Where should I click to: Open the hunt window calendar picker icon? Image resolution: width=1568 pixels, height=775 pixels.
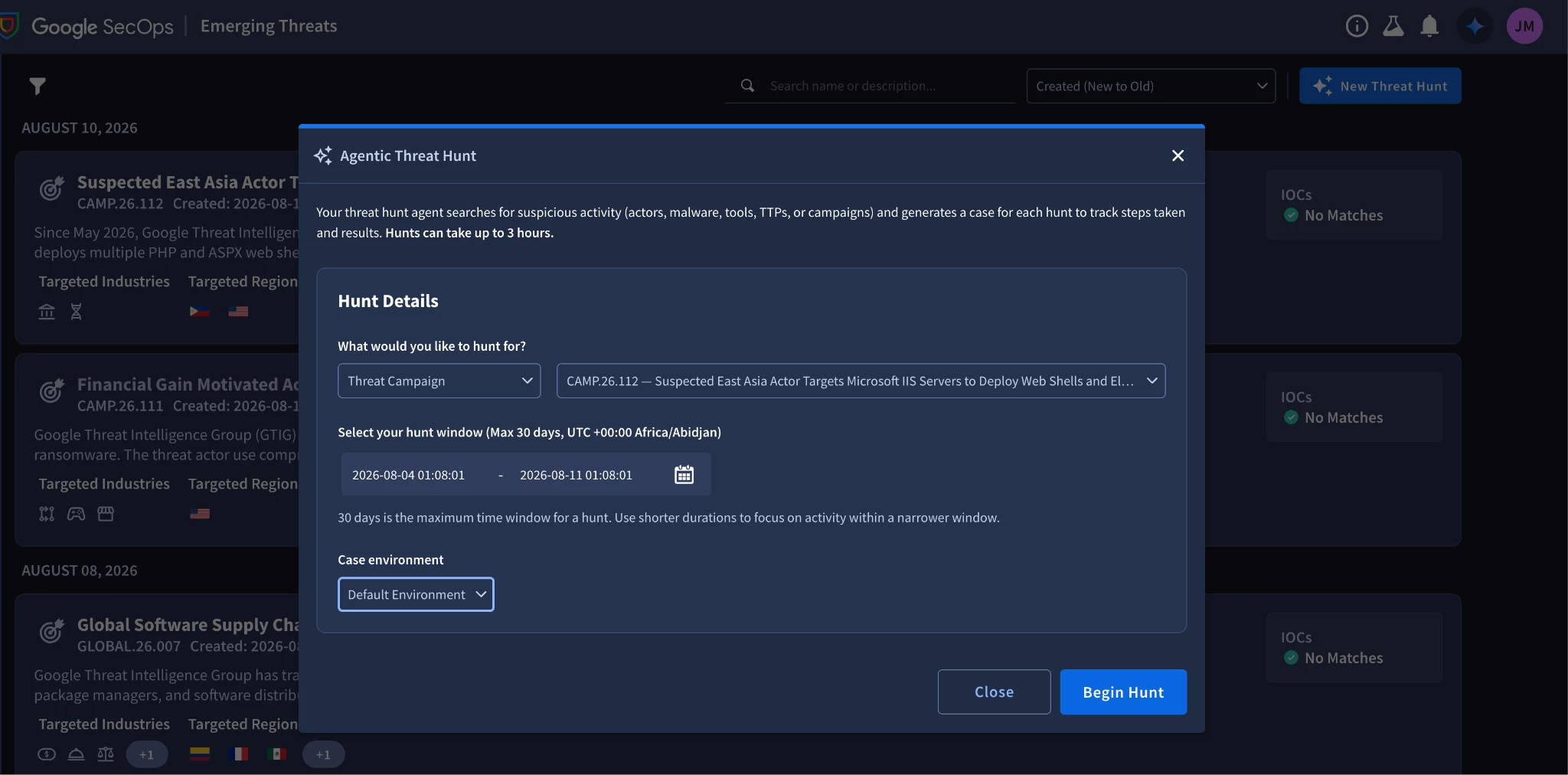(684, 475)
